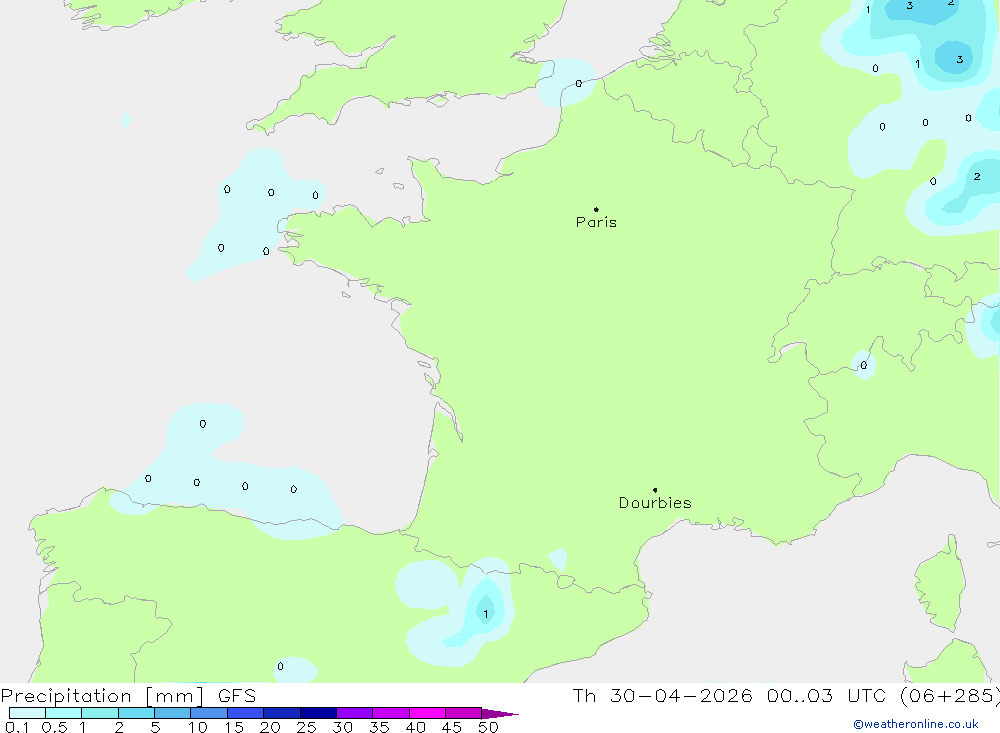Pick the 15–20 mm blue legend swatch
The image size is (1000, 733).
245,713
